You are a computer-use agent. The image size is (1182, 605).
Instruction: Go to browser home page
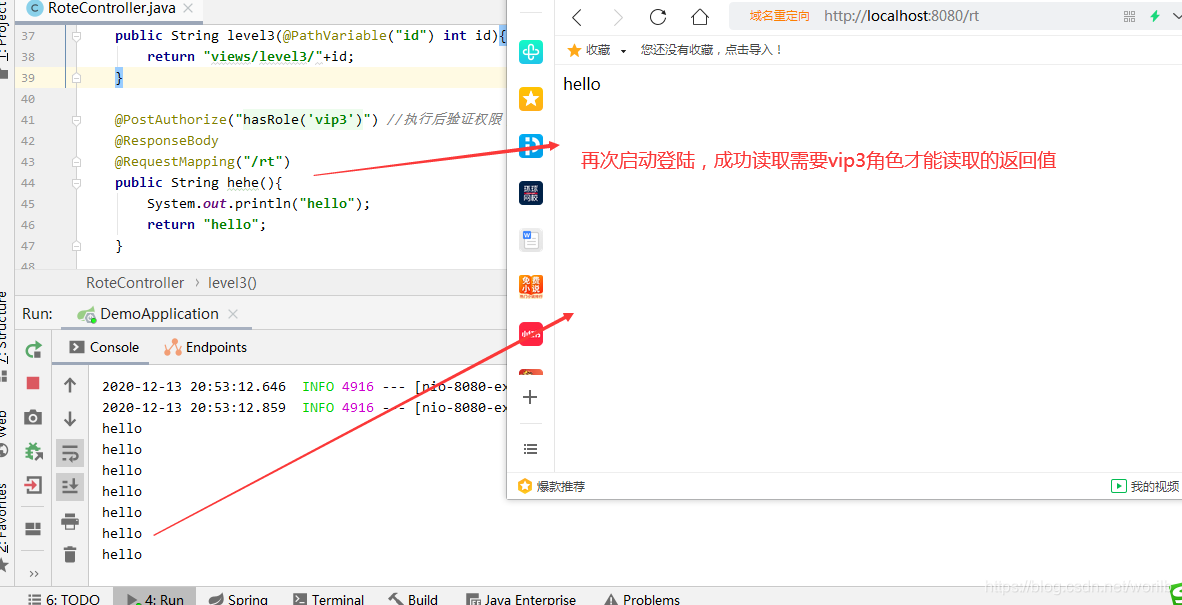pyautogui.click(x=700, y=17)
